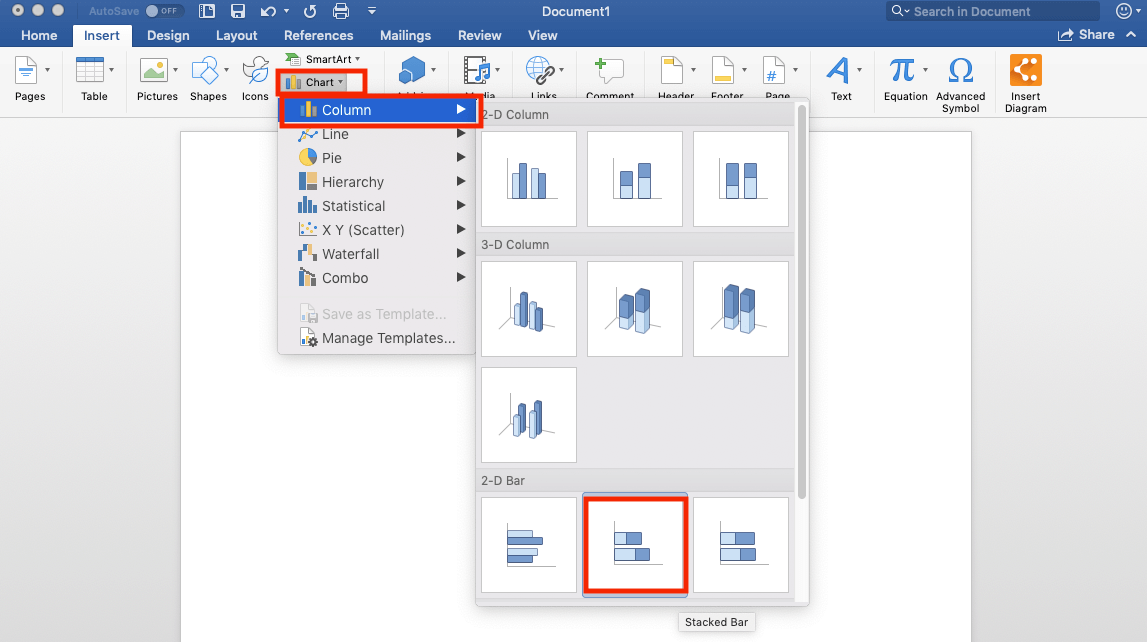Switch to the Mailings tab

(405, 35)
